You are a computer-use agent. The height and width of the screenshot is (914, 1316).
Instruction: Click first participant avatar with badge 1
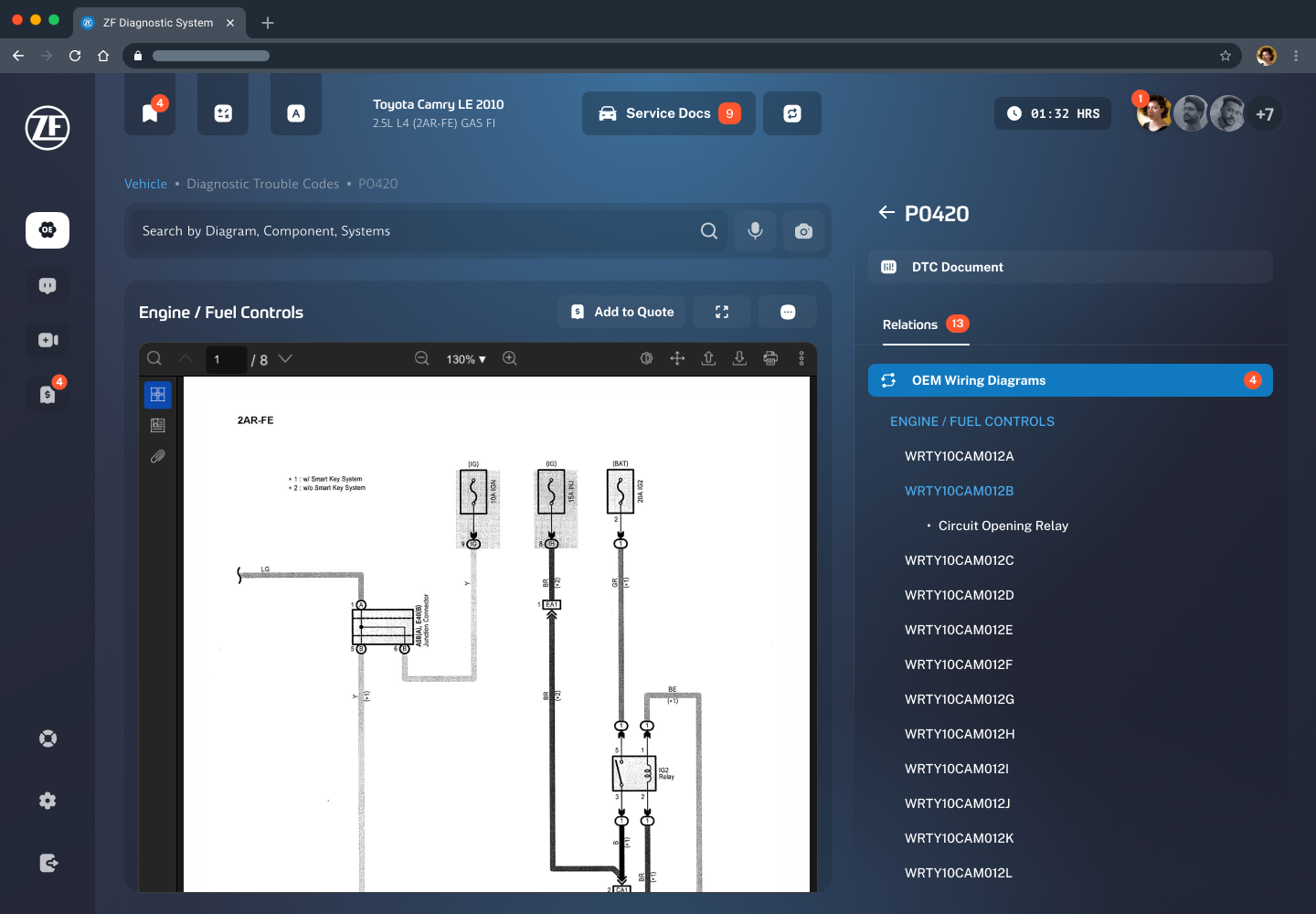click(x=1154, y=113)
